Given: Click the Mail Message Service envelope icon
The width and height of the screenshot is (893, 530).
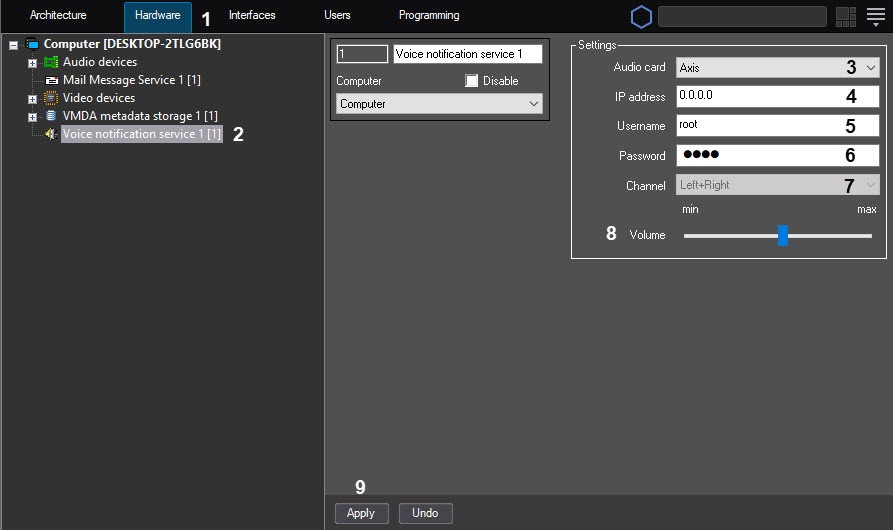Looking at the screenshot, I should tap(51, 80).
